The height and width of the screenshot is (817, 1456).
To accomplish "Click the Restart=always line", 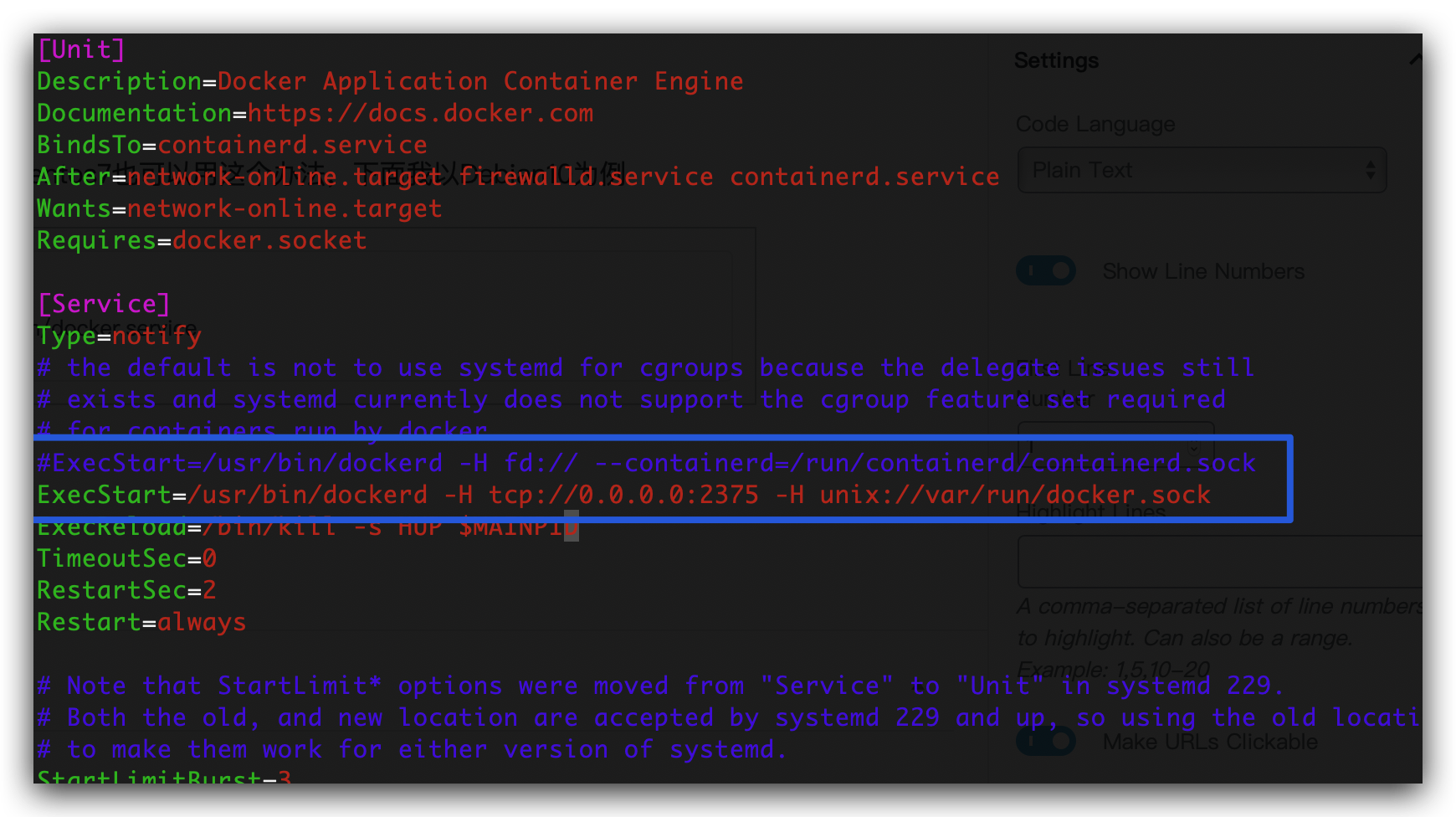I will [x=141, y=622].
